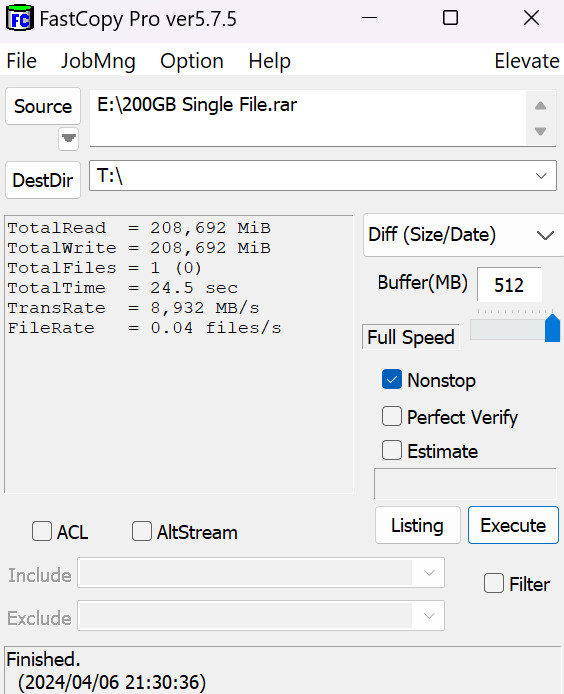Close the FastCopy Pro window
The height and width of the screenshot is (694, 564).
[x=531, y=18]
